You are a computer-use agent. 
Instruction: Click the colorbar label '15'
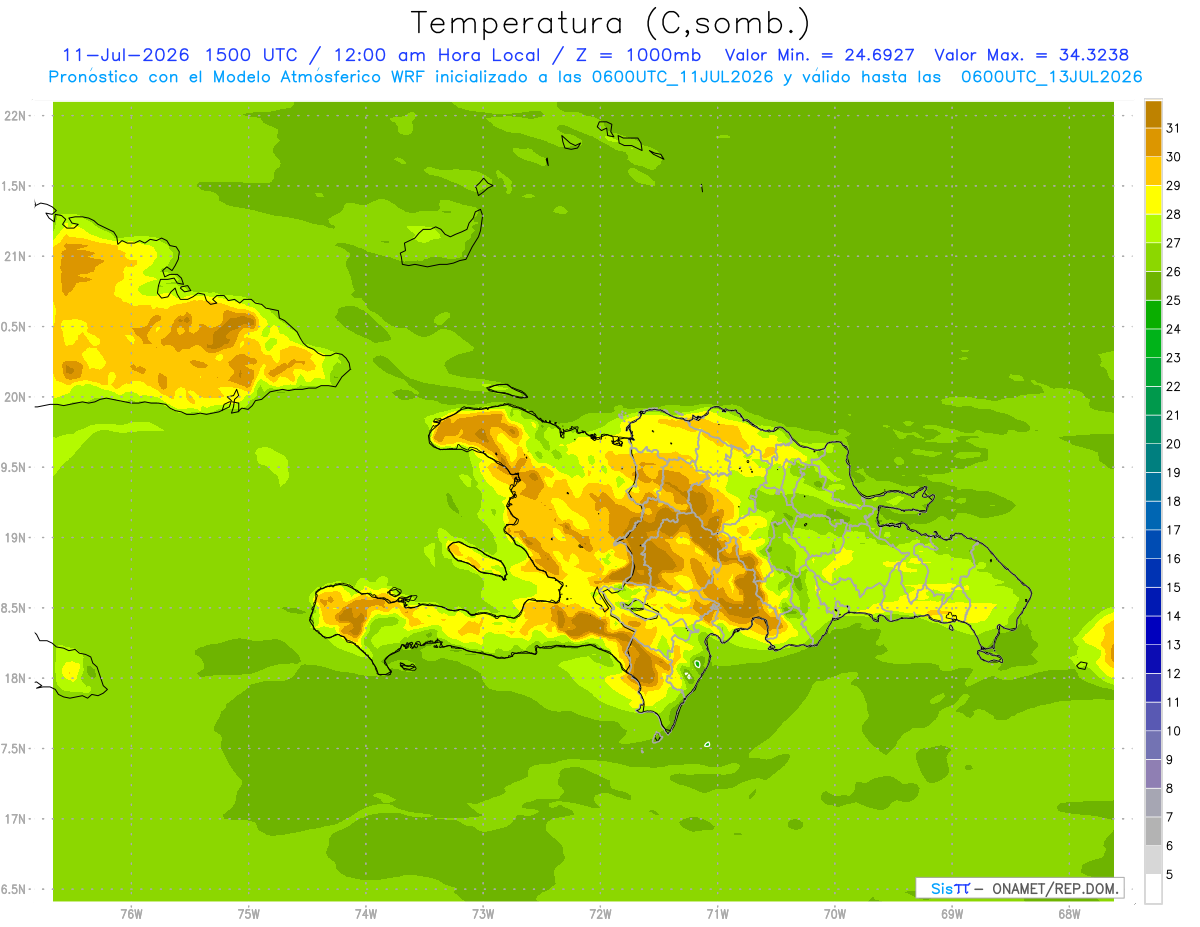[1173, 587]
